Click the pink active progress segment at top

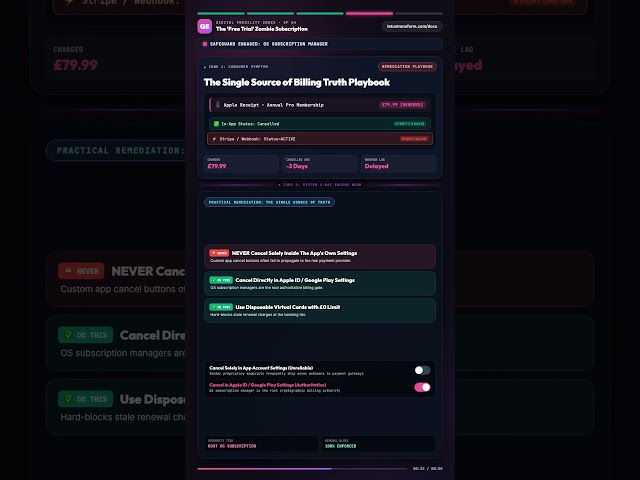[x=369, y=13]
